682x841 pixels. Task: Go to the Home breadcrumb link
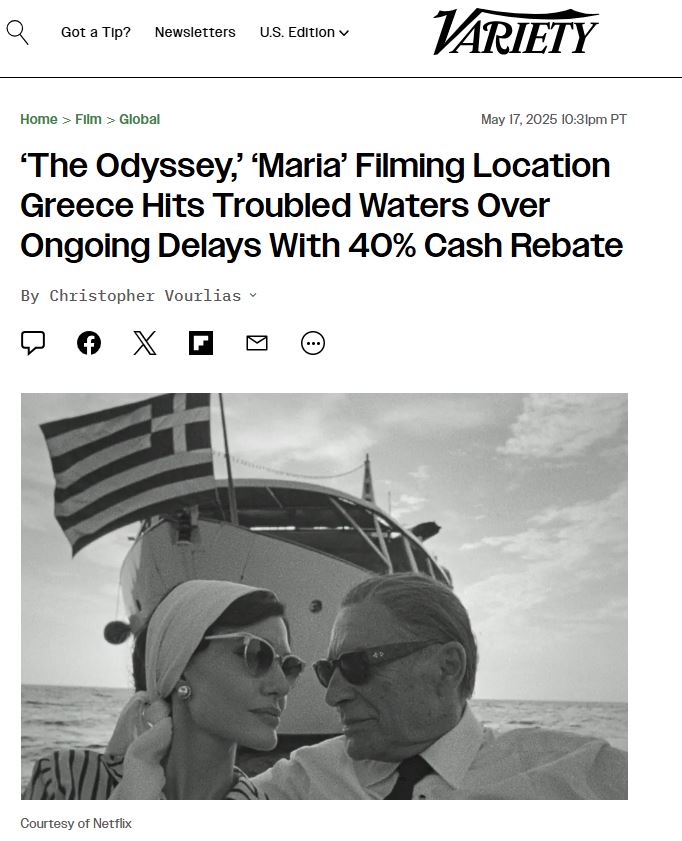pyautogui.click(x=39, y=119)
